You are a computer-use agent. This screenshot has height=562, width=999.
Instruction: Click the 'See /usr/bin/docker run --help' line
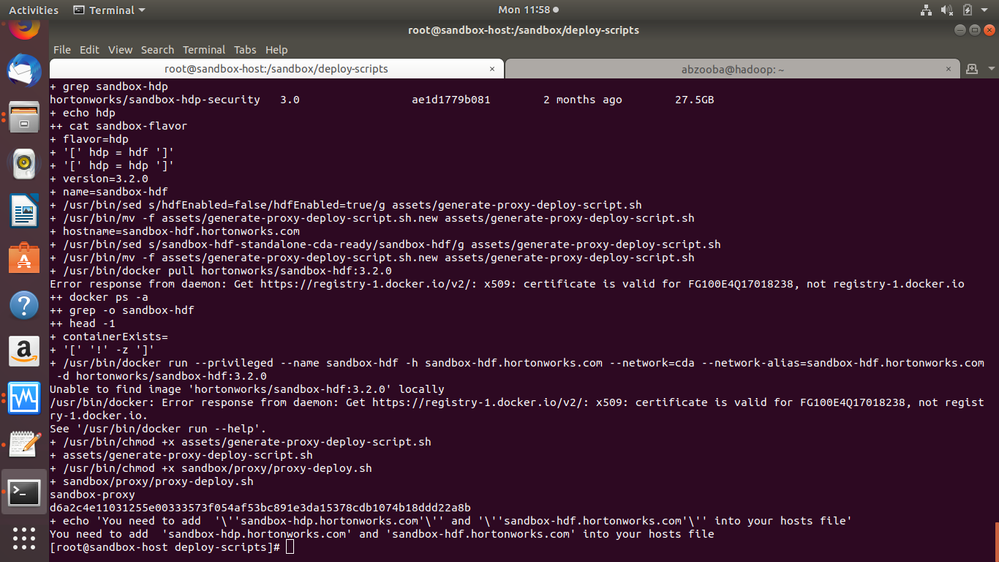coord(158,429)
